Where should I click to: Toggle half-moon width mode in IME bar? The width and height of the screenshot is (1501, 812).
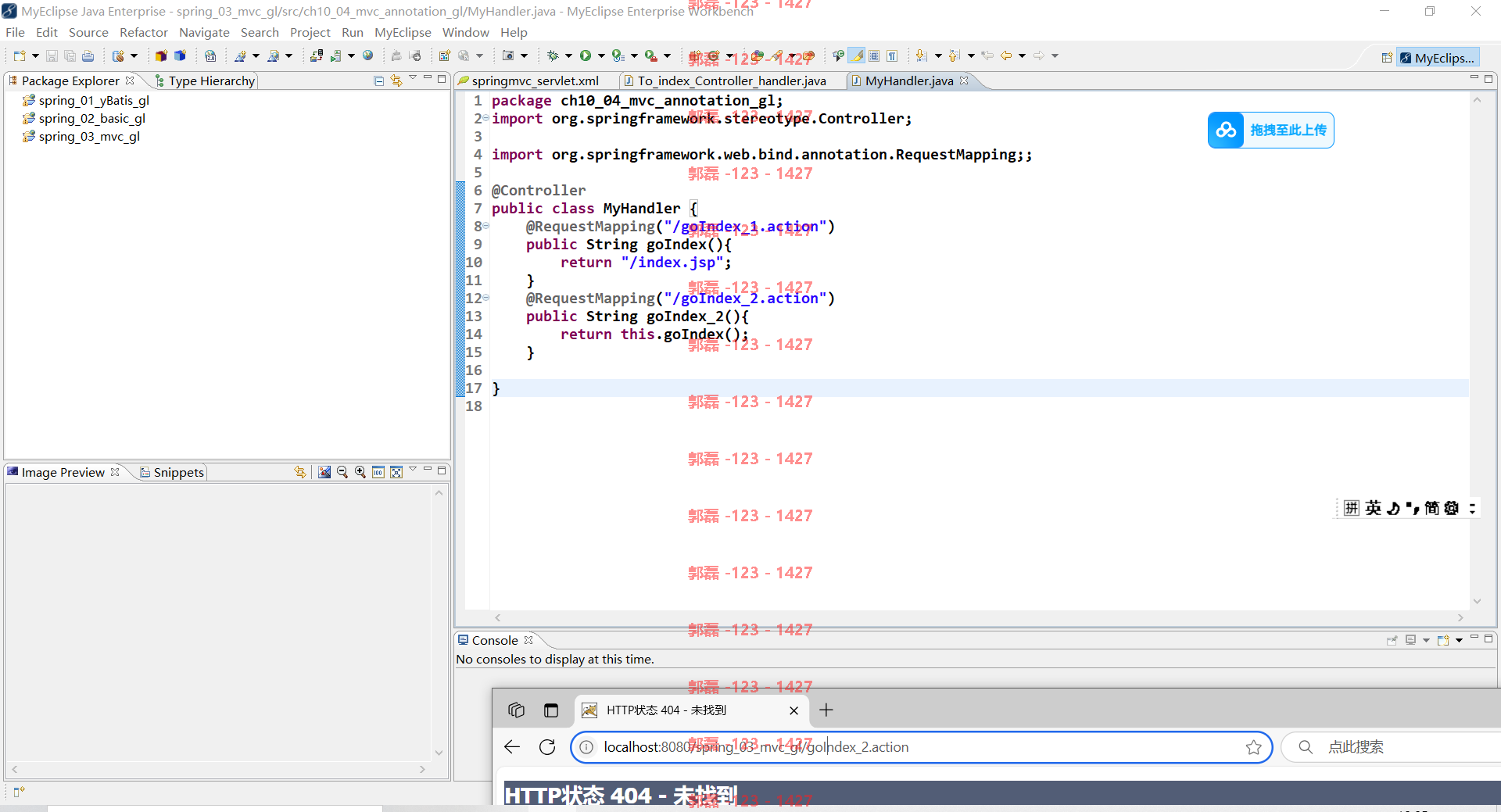pyautogui.click(x=1393, y=508)
